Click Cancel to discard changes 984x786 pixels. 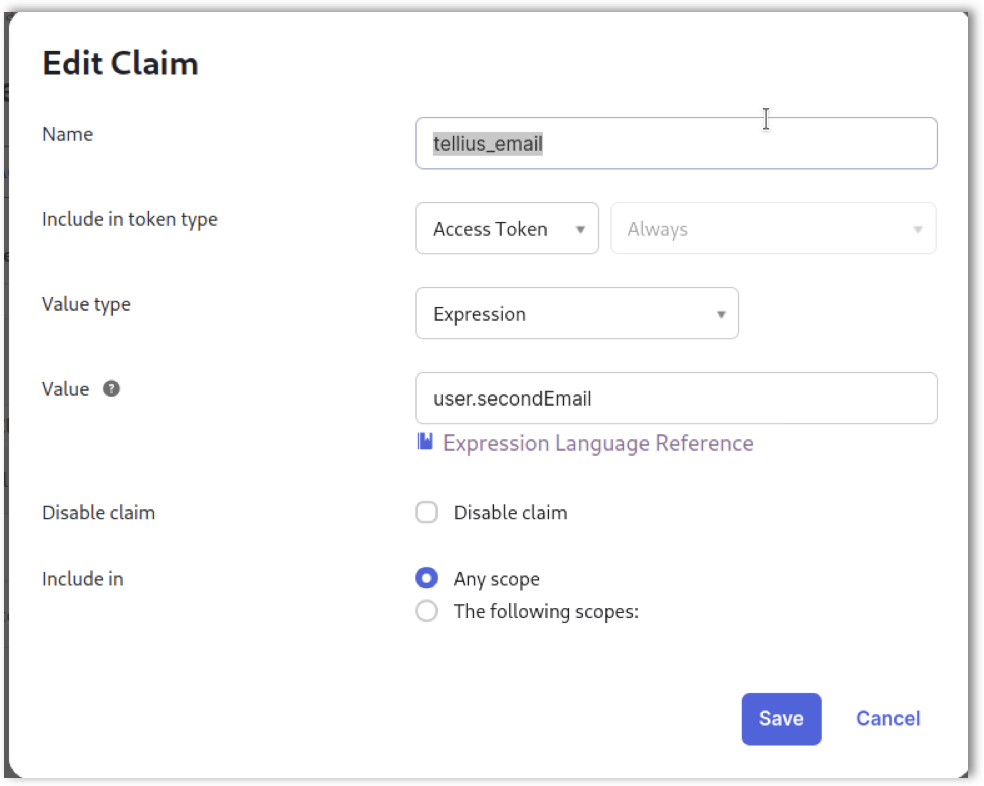[x=887, y=719]
